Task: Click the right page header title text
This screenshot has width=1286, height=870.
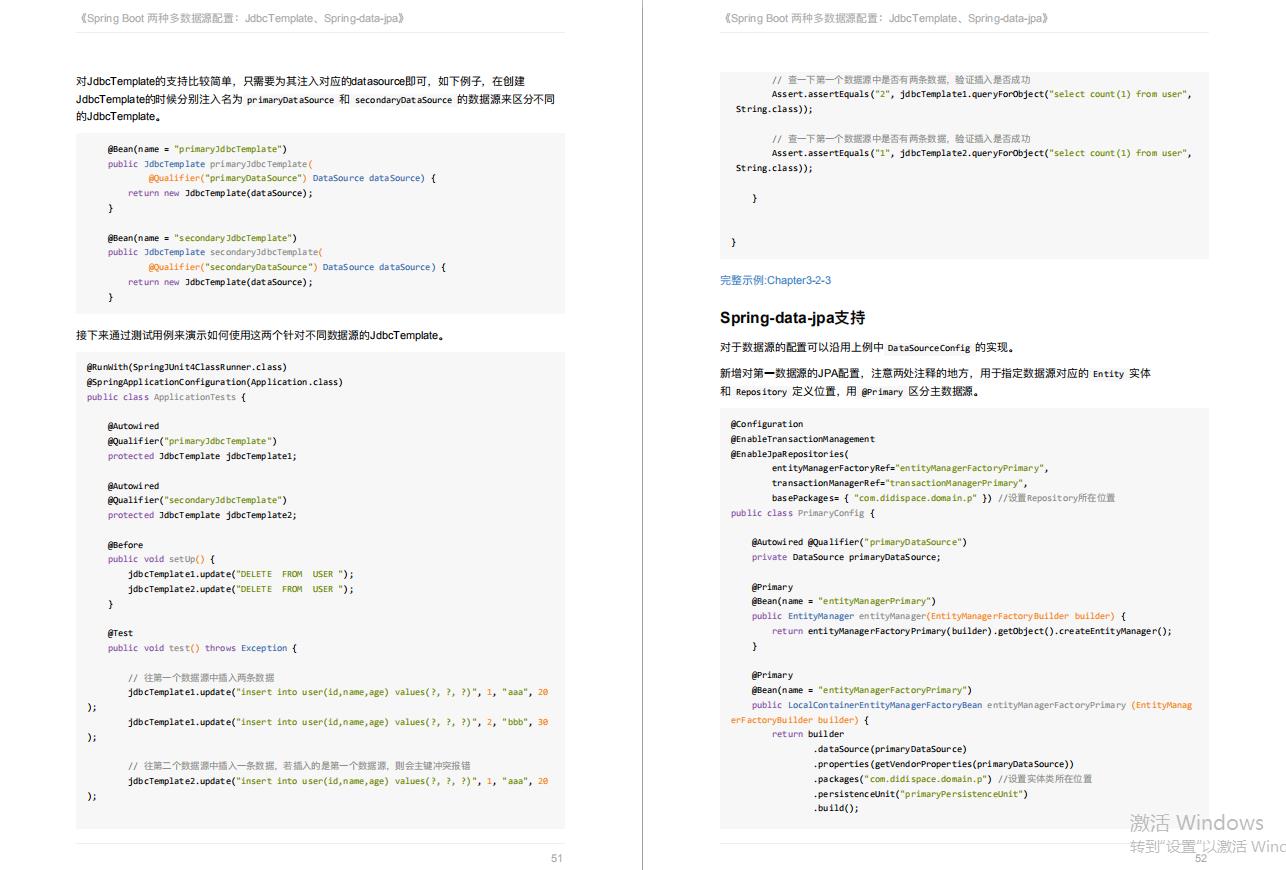Action: pos(885,18)
